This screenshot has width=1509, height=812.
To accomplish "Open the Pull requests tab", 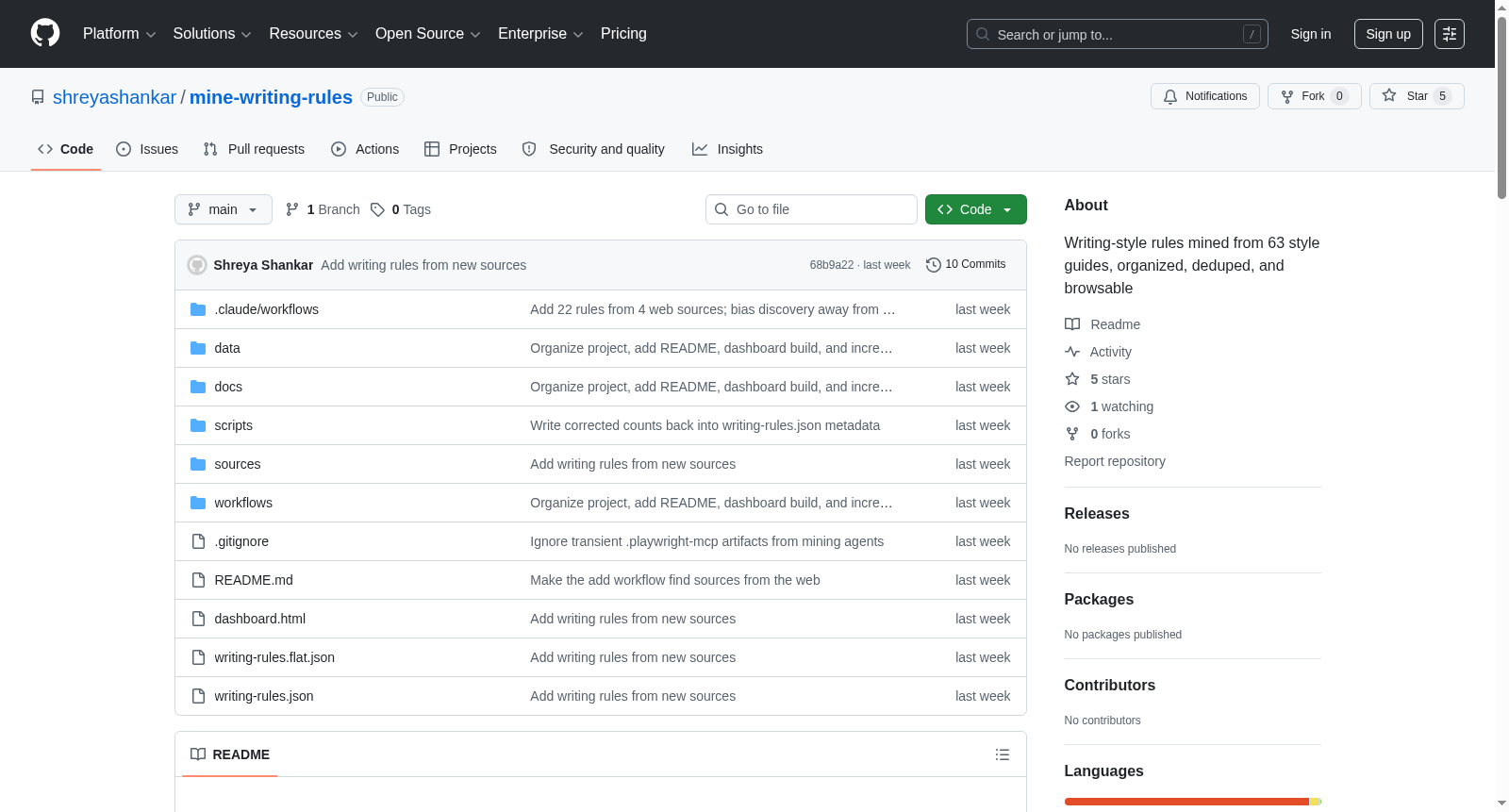I will 254,149.
